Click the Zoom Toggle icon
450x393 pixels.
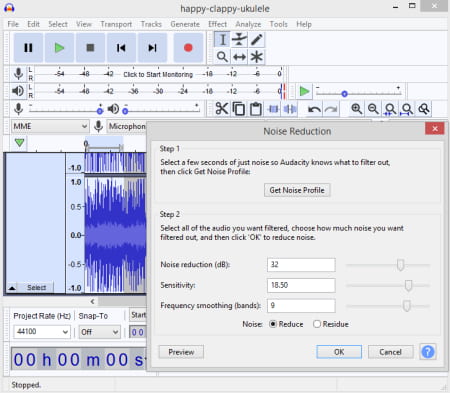424,109
